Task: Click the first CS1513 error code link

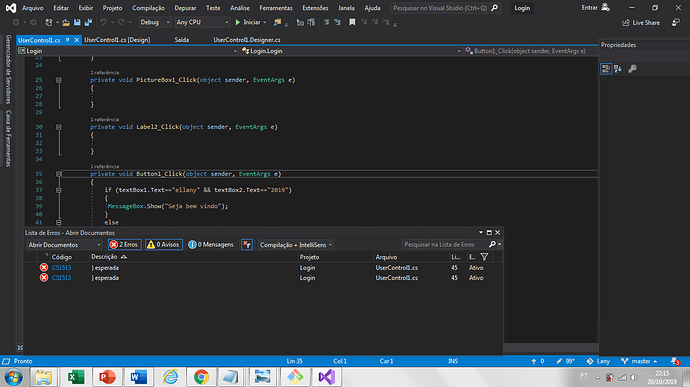Action: click(61, 268)
